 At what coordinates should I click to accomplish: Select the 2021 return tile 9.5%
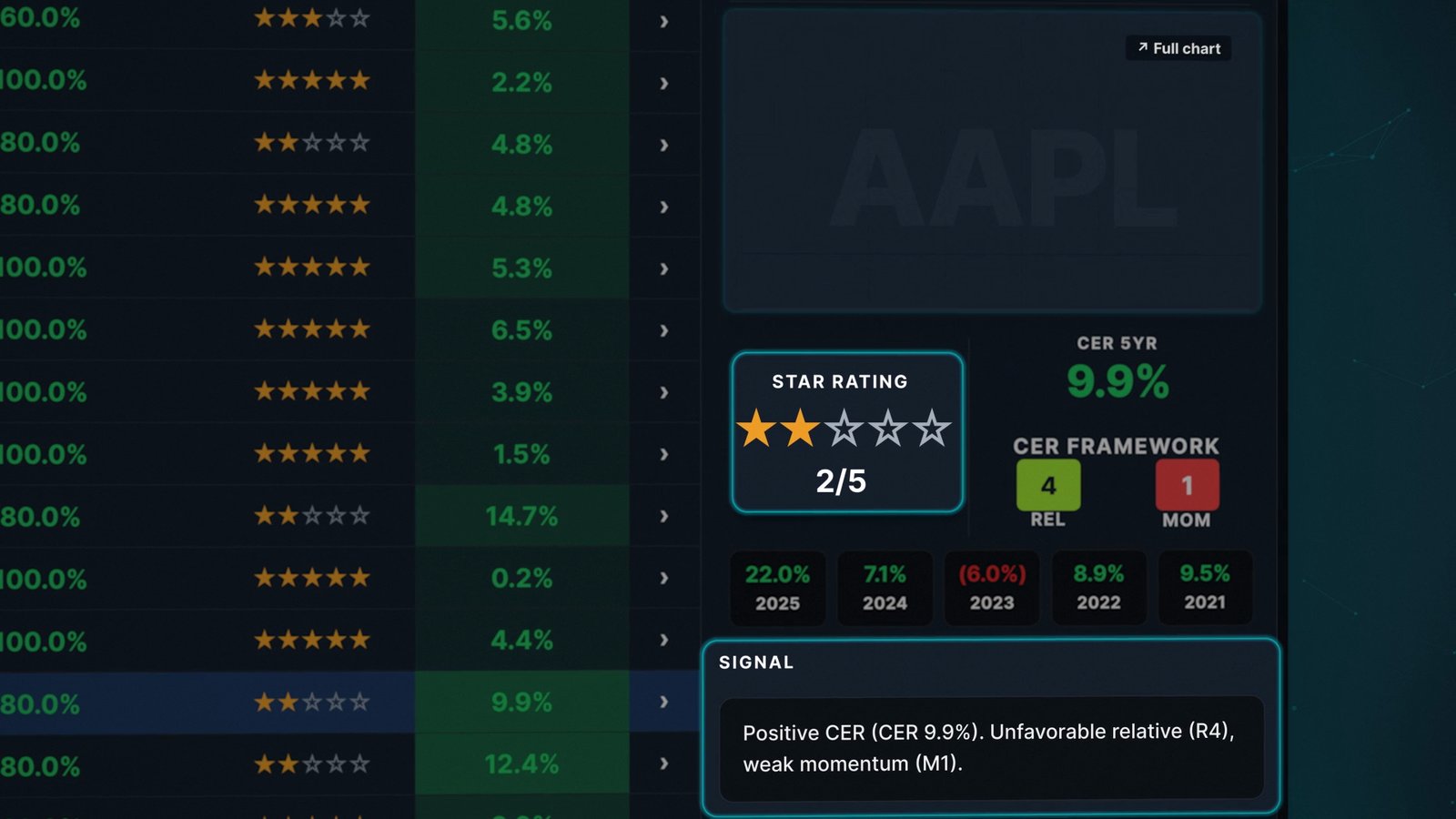pos(1205,588)
